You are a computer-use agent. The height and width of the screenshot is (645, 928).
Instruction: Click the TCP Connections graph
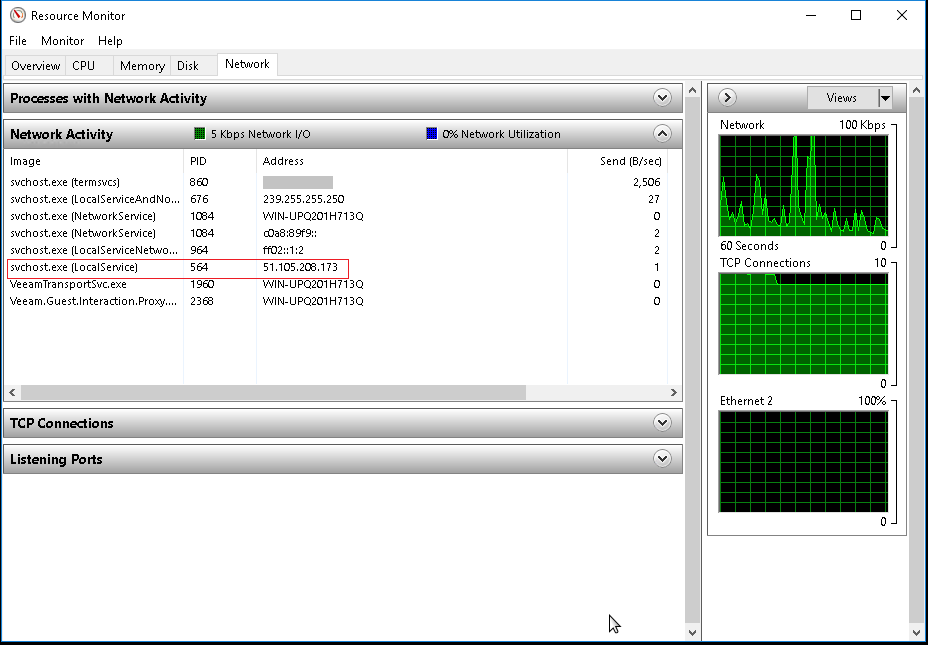click(803, 324)
